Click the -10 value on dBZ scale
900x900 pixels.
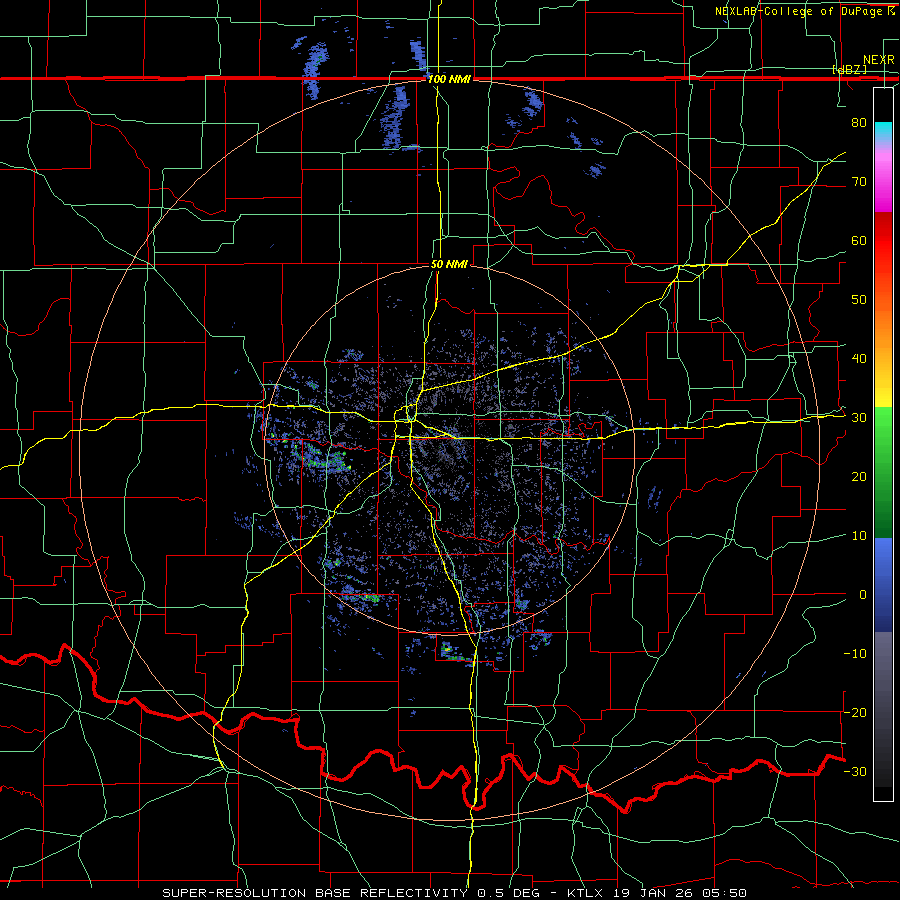click(x=855, y=654)
